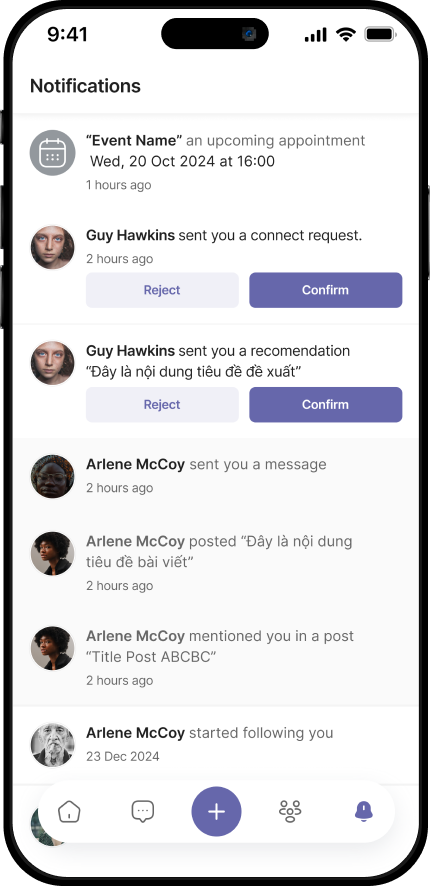Check the battery icon in status bar
Screen dimensions: 430x886
click(x=381, y=34)
